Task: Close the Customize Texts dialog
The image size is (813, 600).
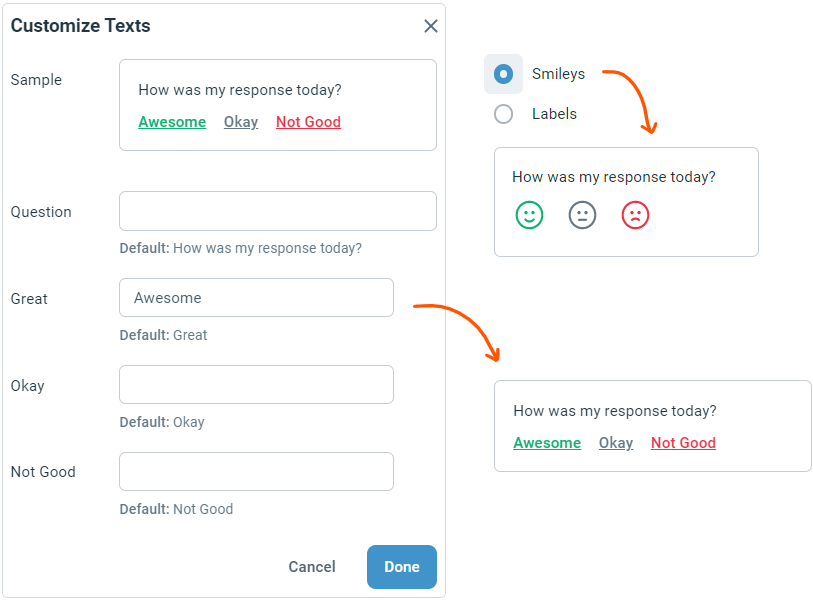Action: pos(431,26)
